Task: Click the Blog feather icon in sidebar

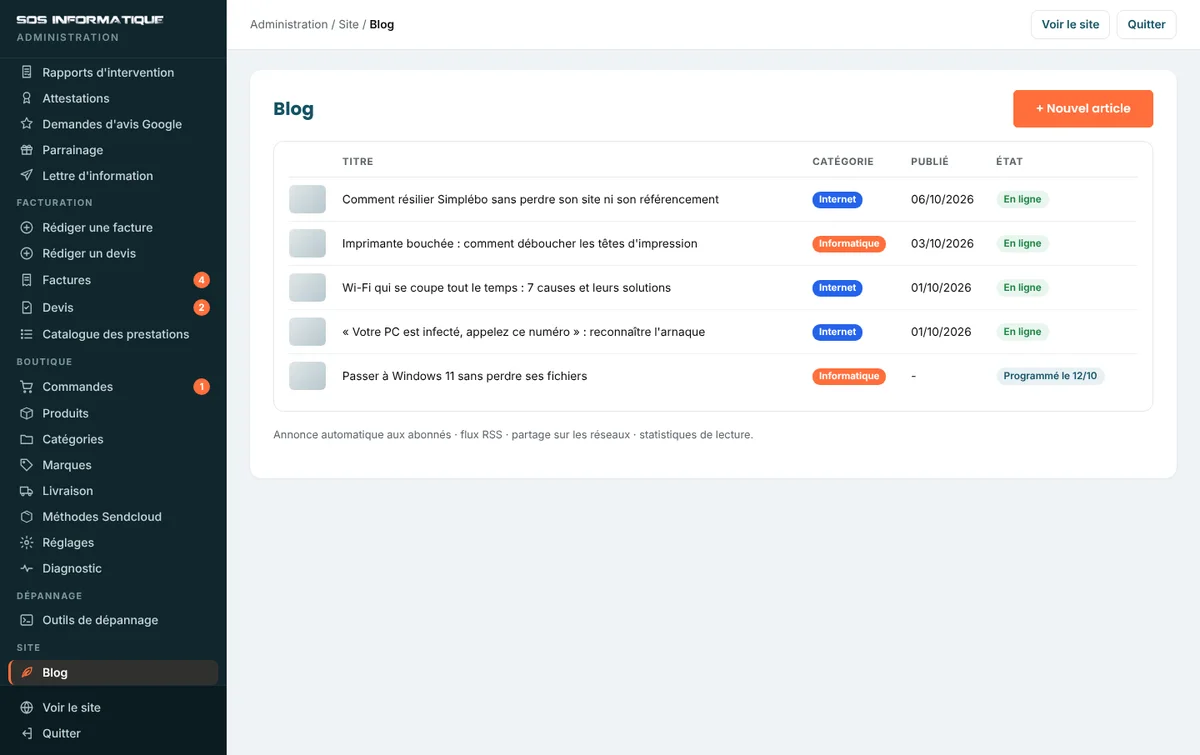Action: point(27,673)
